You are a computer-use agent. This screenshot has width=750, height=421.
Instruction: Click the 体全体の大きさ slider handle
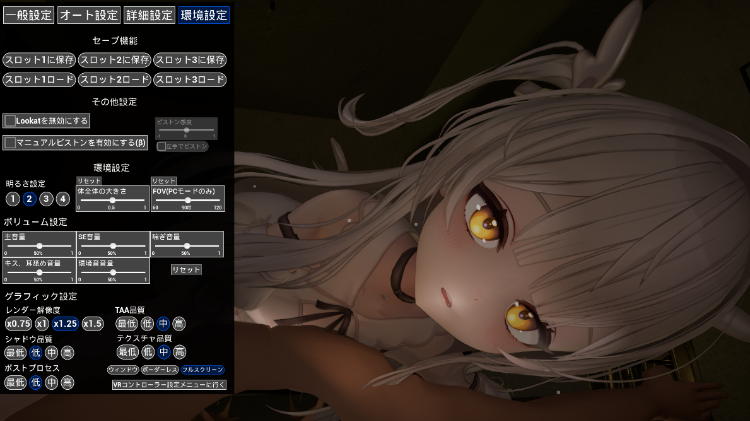pos(112,200)
